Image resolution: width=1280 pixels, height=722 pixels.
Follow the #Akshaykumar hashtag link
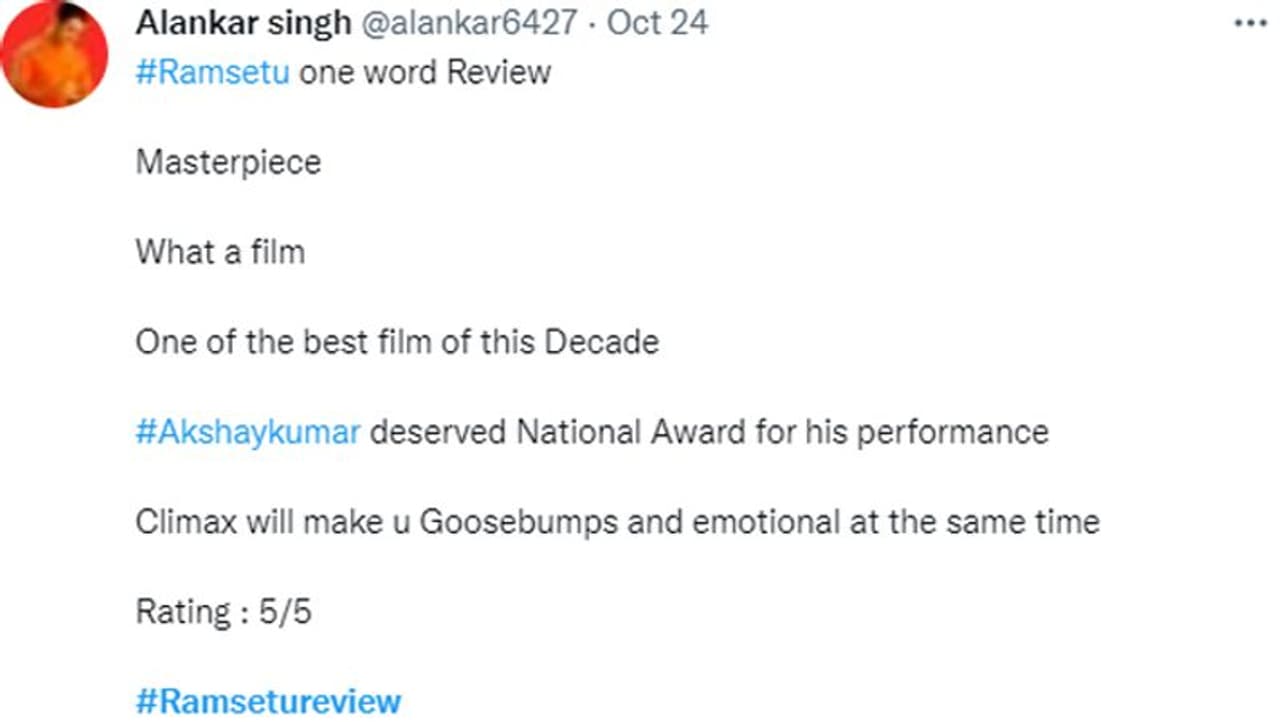pyautogui.click(x=248, y=432)
